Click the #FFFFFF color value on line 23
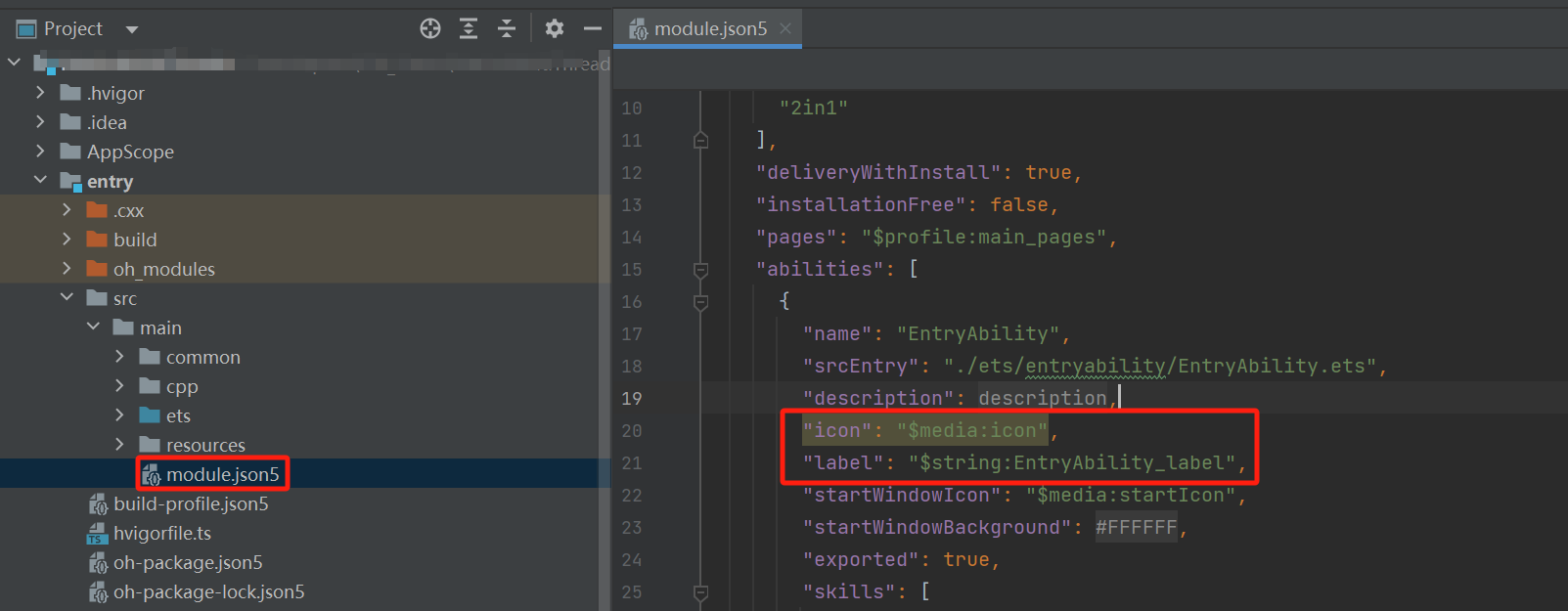Viewport: 1568px width, 611px height. point(1136,528)
